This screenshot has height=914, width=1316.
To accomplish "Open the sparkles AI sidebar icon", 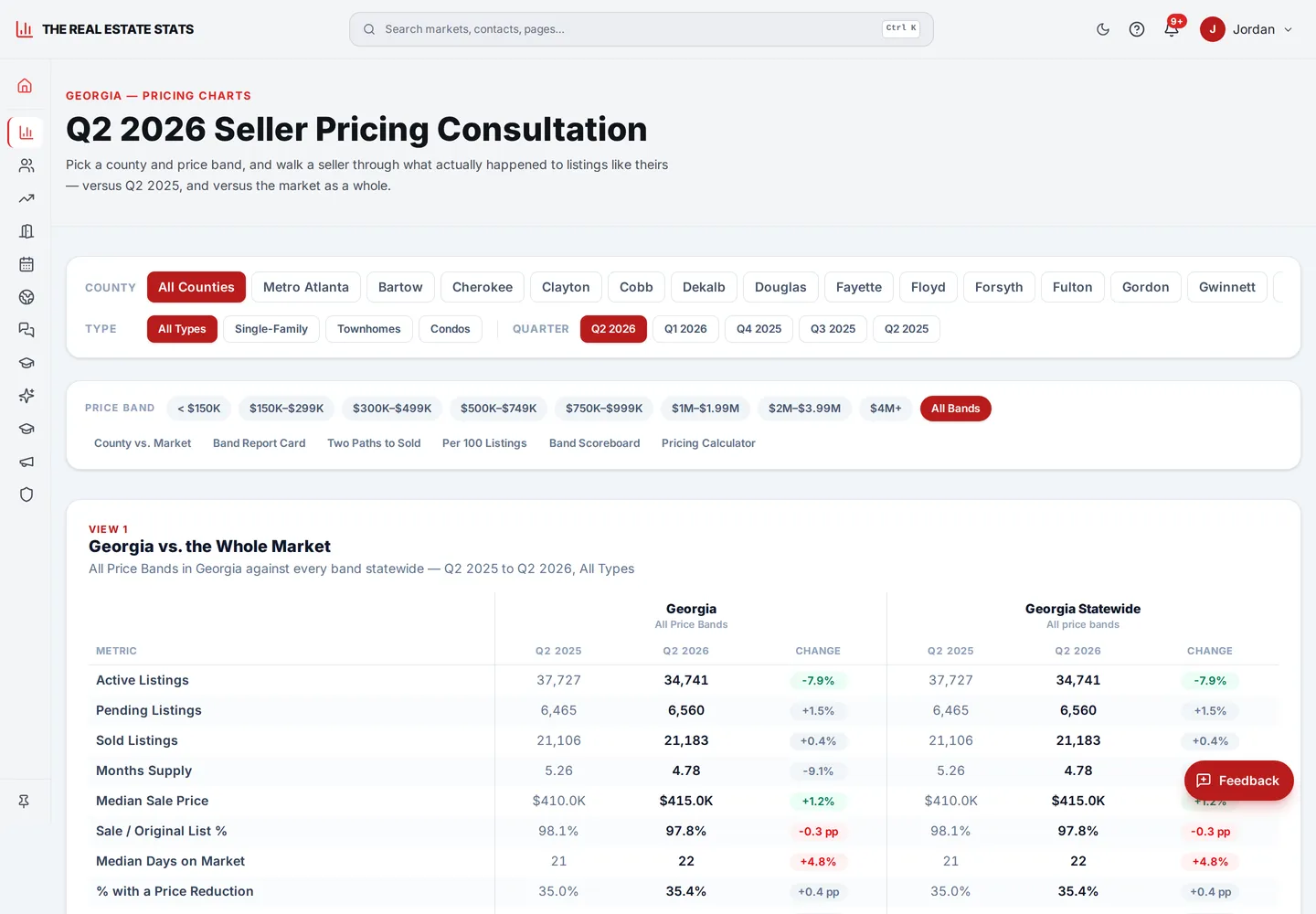I will [x=26, y=396].
